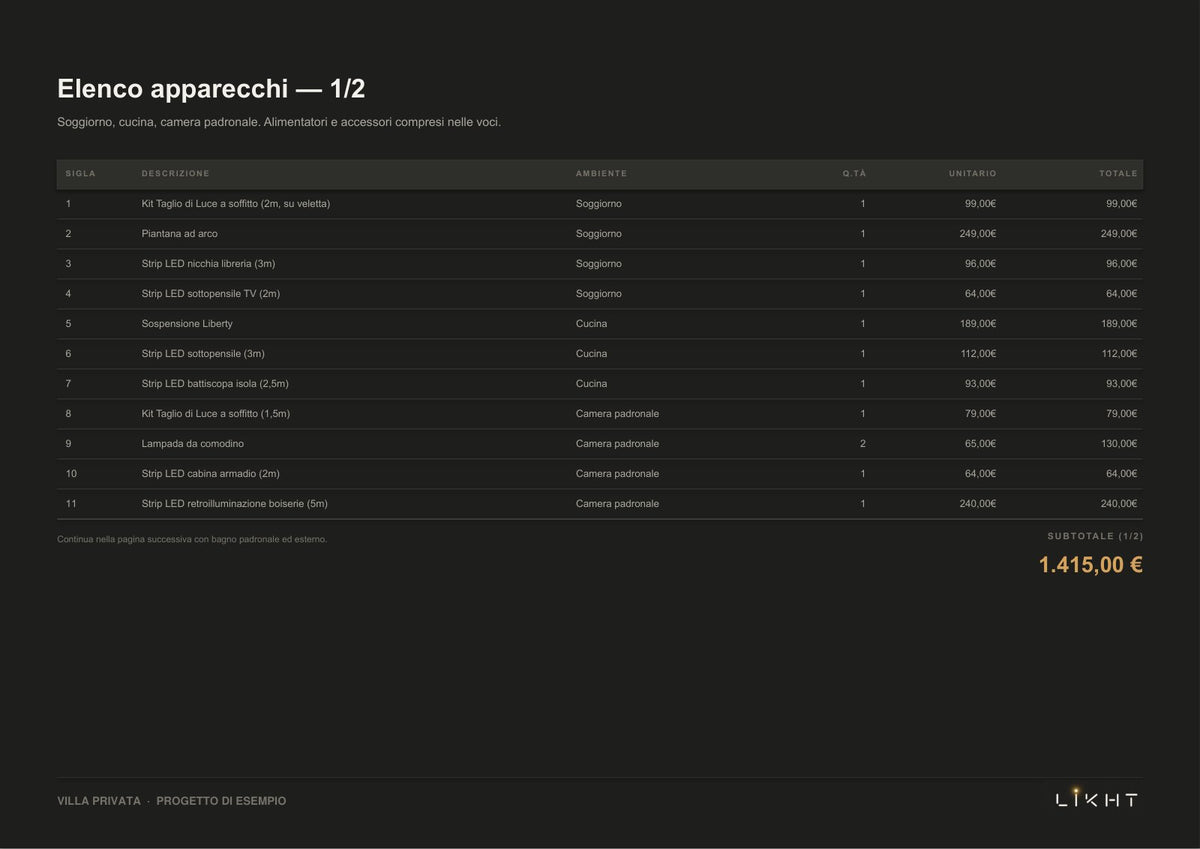Screen dimensions: 1200x849
Task: Click the 'SUBTOTALE (1/2)' label
Action: (x=1095, y=537)
